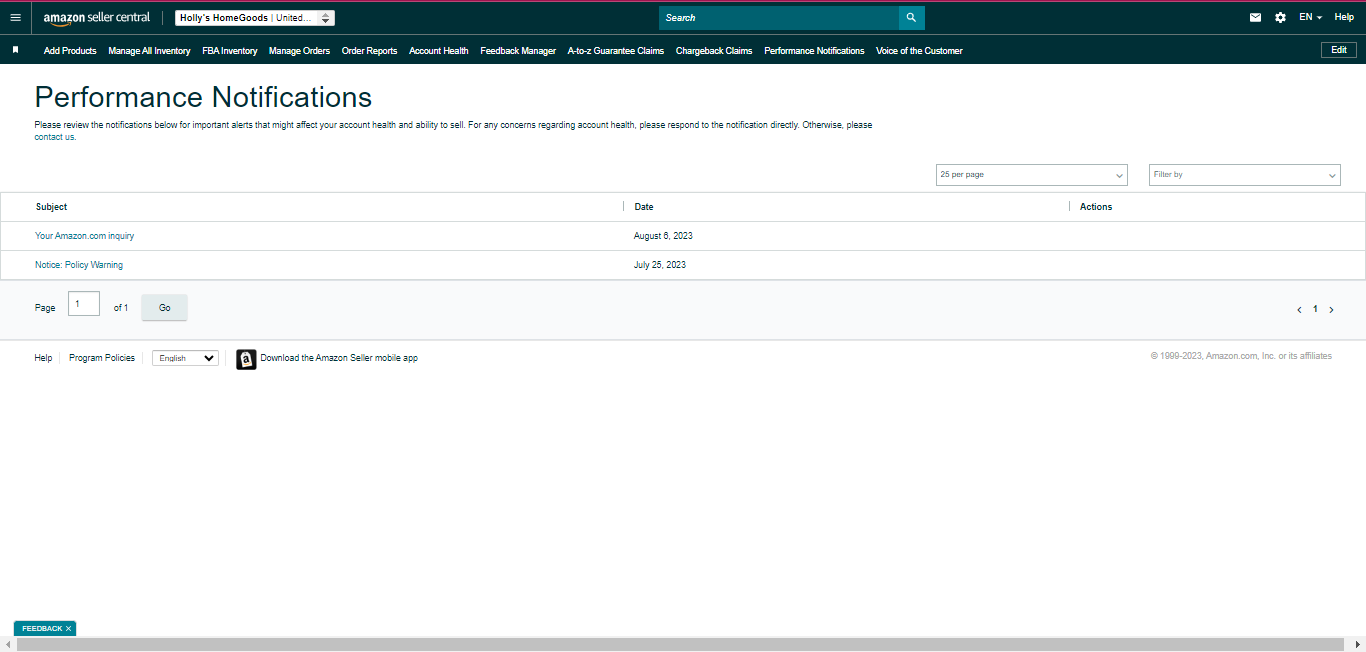This screenshot has width=1366, height=652.
Task: Go to next page arrow
Action: [x=1331, y=310]
